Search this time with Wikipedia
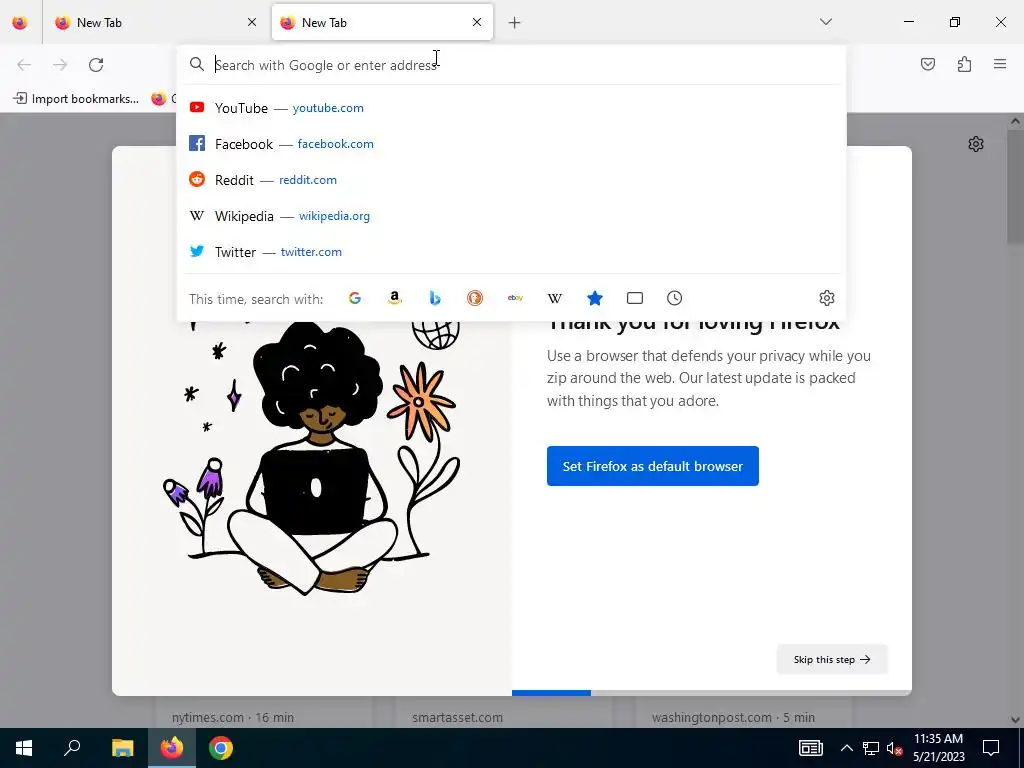 554,298
